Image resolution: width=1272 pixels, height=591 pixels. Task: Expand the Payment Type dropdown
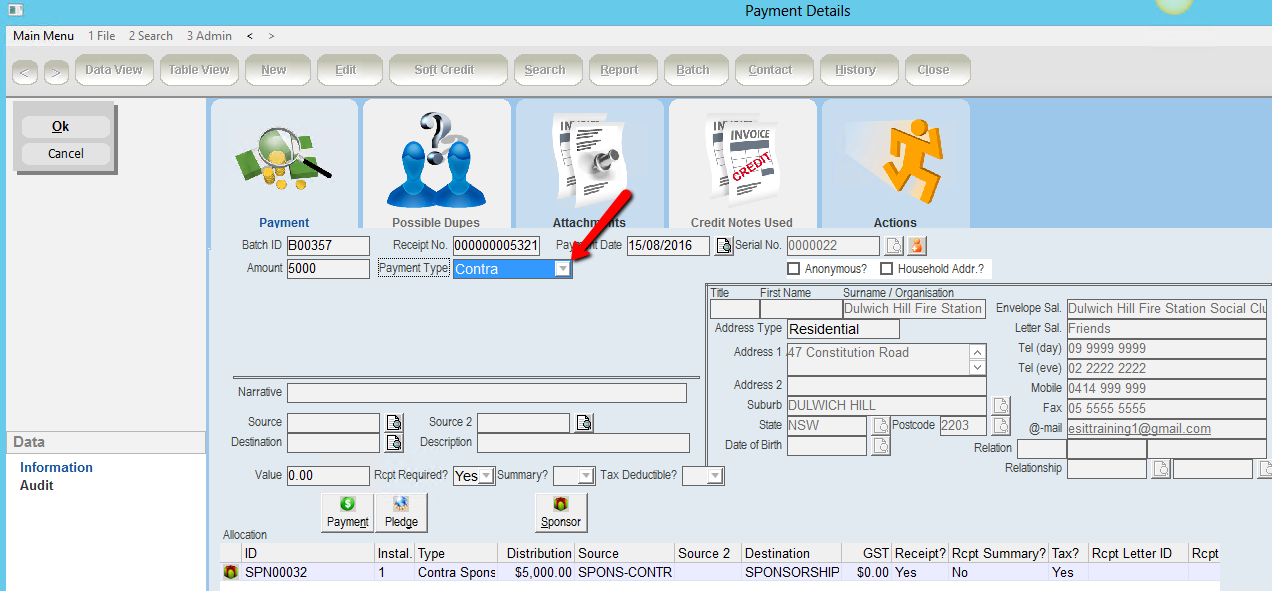click(x=563, y=269)
